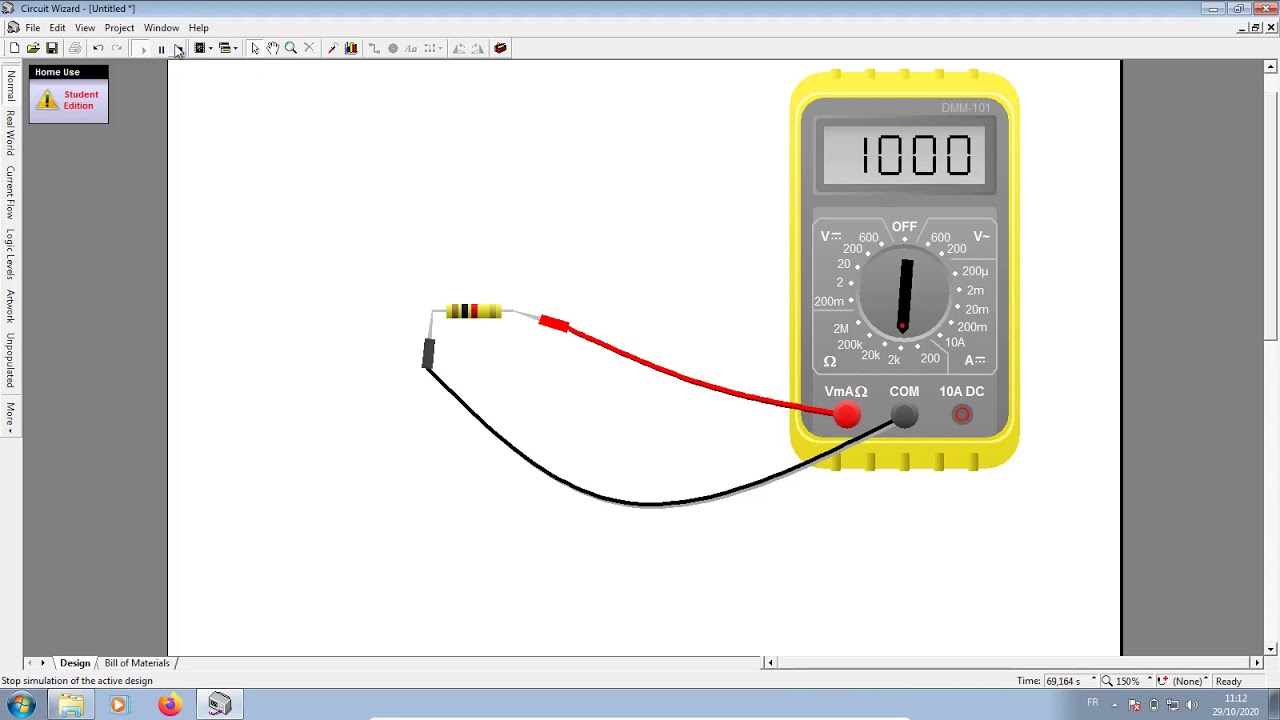This screenshot has width=1280, height=720.
Task: Click the black probe tip
Action: pos(428,353)
